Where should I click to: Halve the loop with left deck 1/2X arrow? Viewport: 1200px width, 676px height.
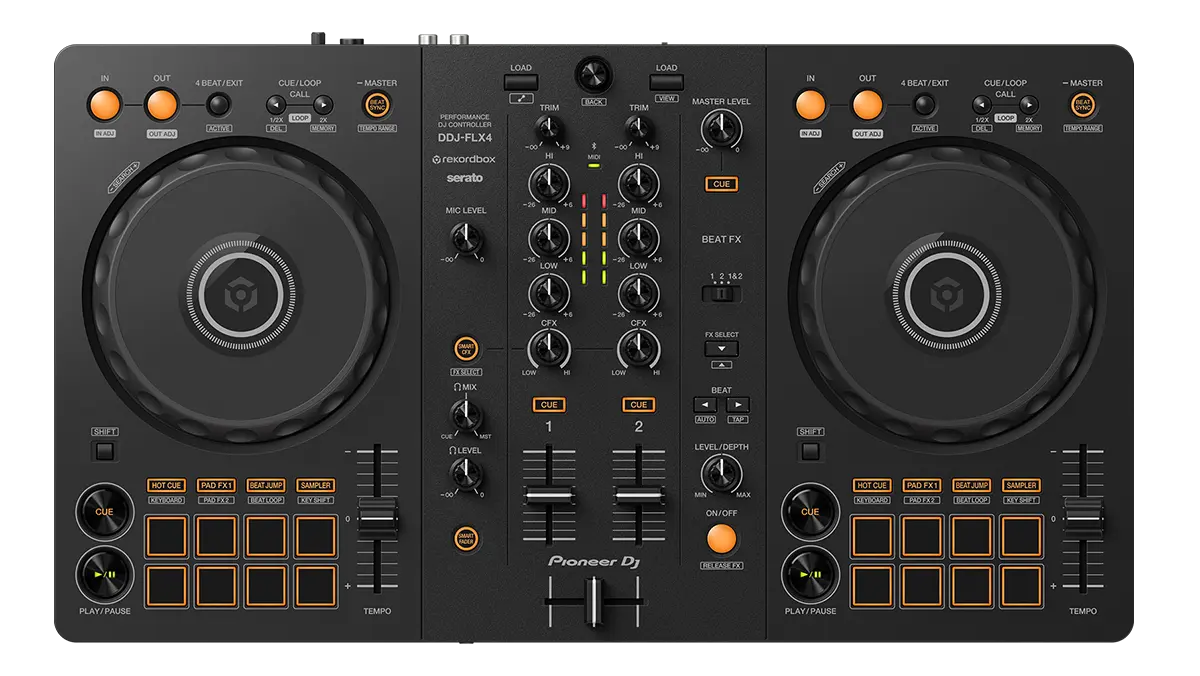click(x=275, y=104)
